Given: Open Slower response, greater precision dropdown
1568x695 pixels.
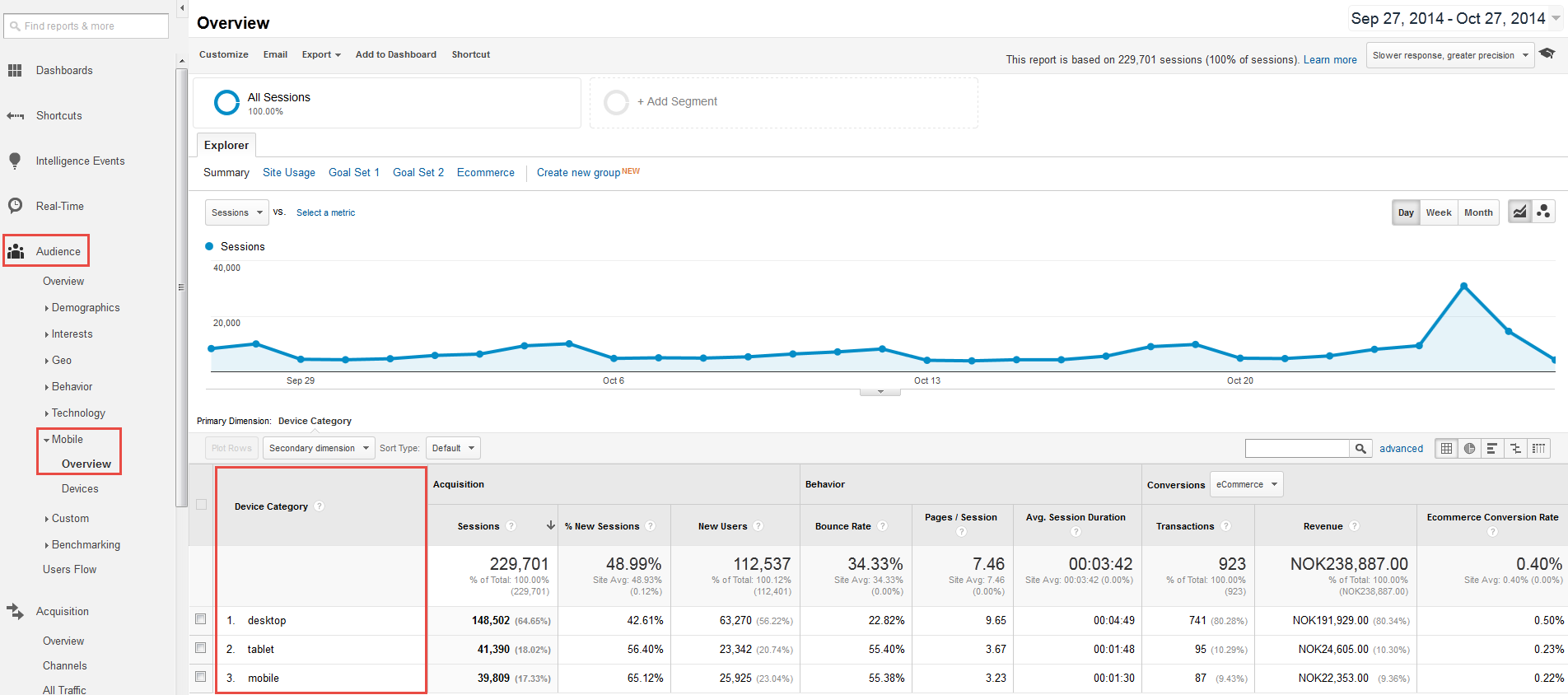Looking at the screenshot, I should pos(1449,55).
